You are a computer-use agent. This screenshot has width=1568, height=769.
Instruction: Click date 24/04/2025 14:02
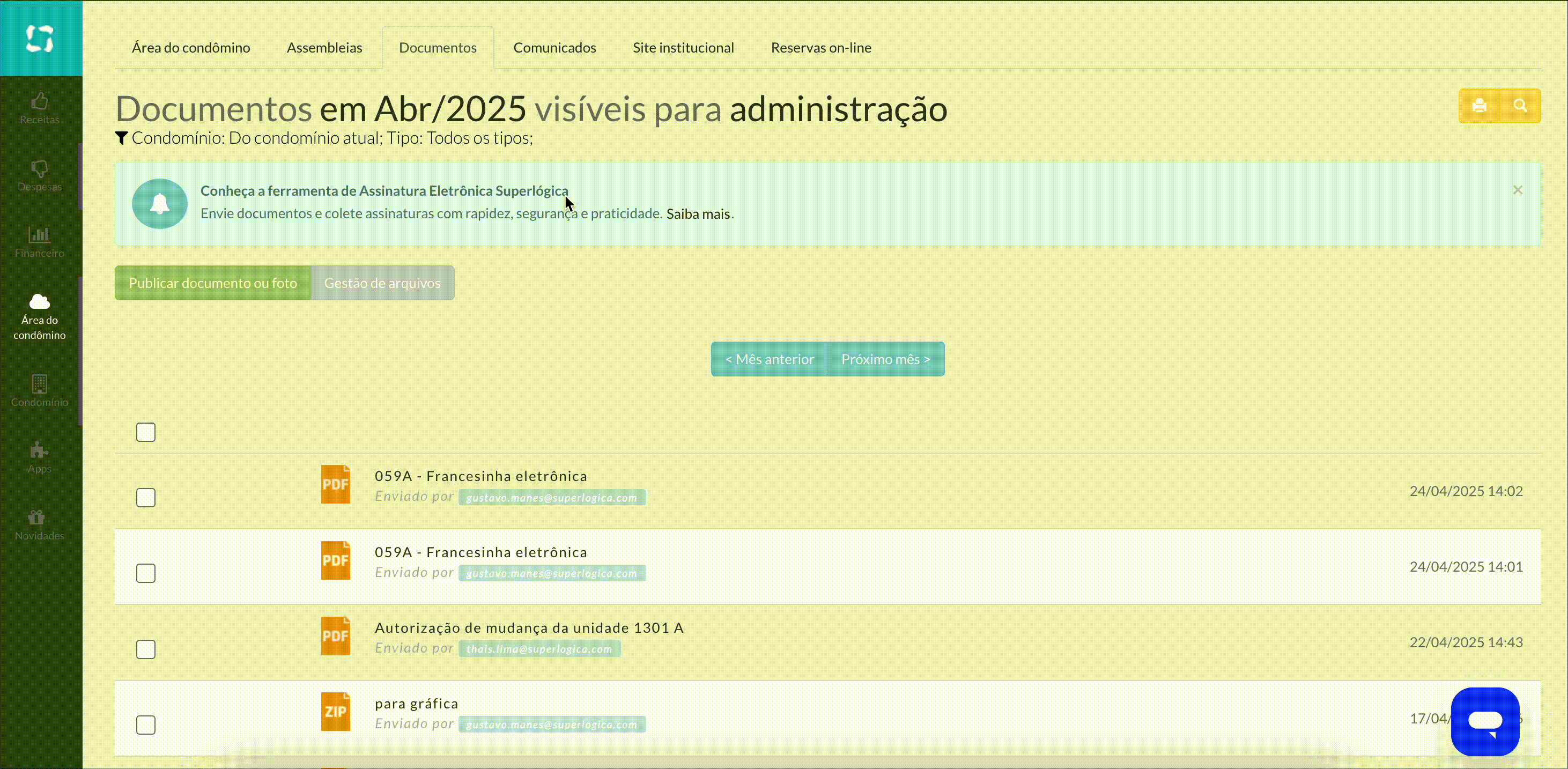(x=1466, y=491)
